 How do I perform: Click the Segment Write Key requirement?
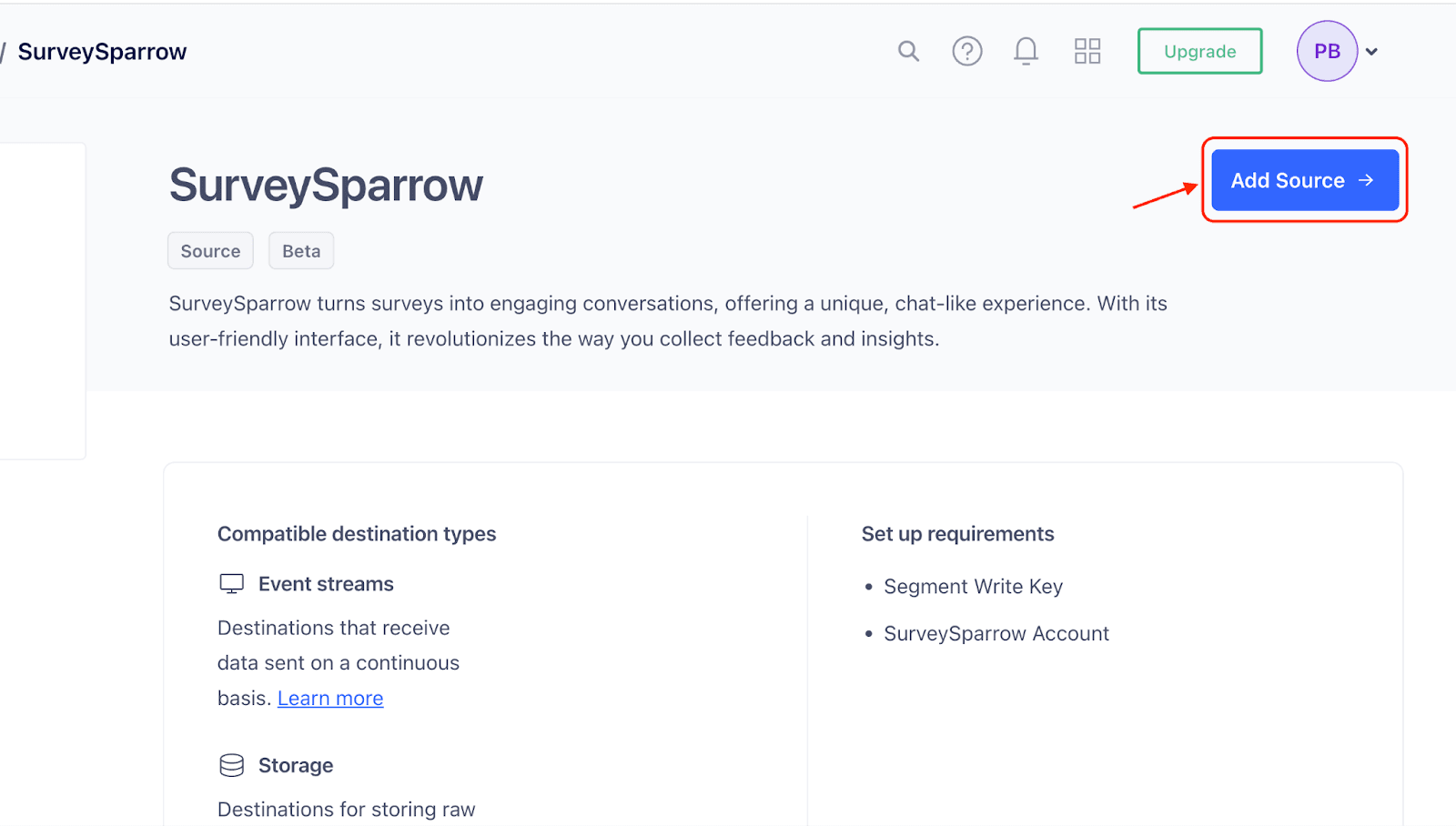(973, 587)
